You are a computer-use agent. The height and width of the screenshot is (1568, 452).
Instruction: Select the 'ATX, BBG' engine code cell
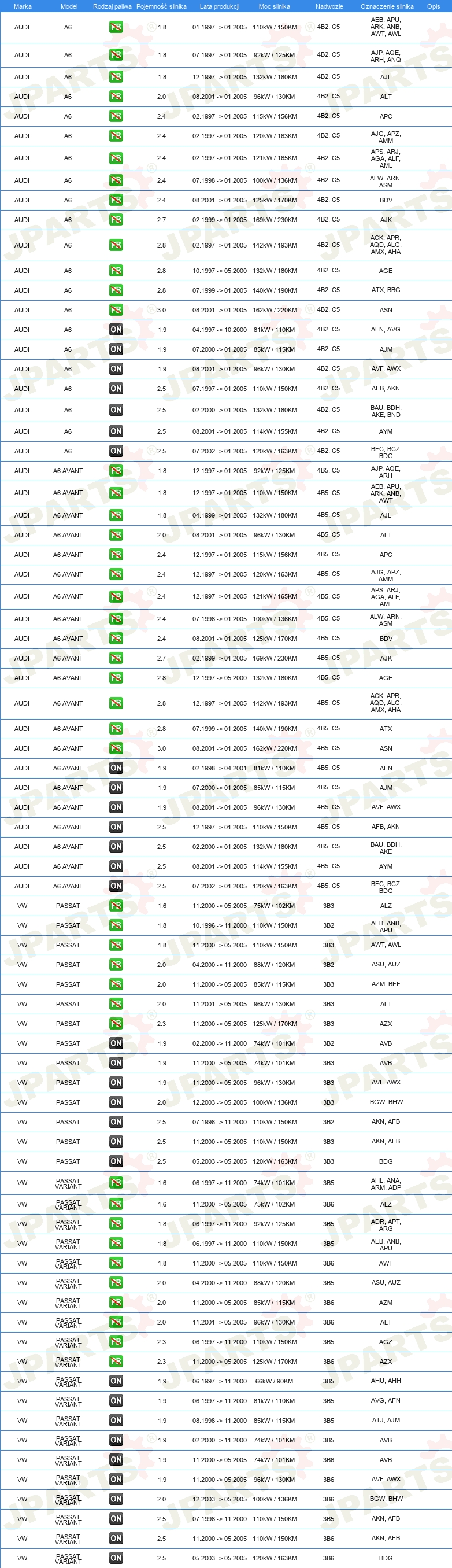[x=386, y=290]
